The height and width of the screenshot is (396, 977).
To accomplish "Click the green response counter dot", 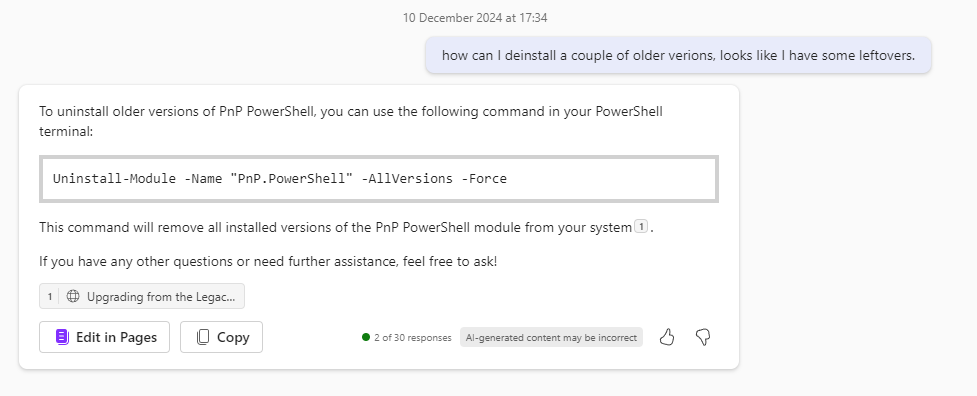I will pos(366,337).
